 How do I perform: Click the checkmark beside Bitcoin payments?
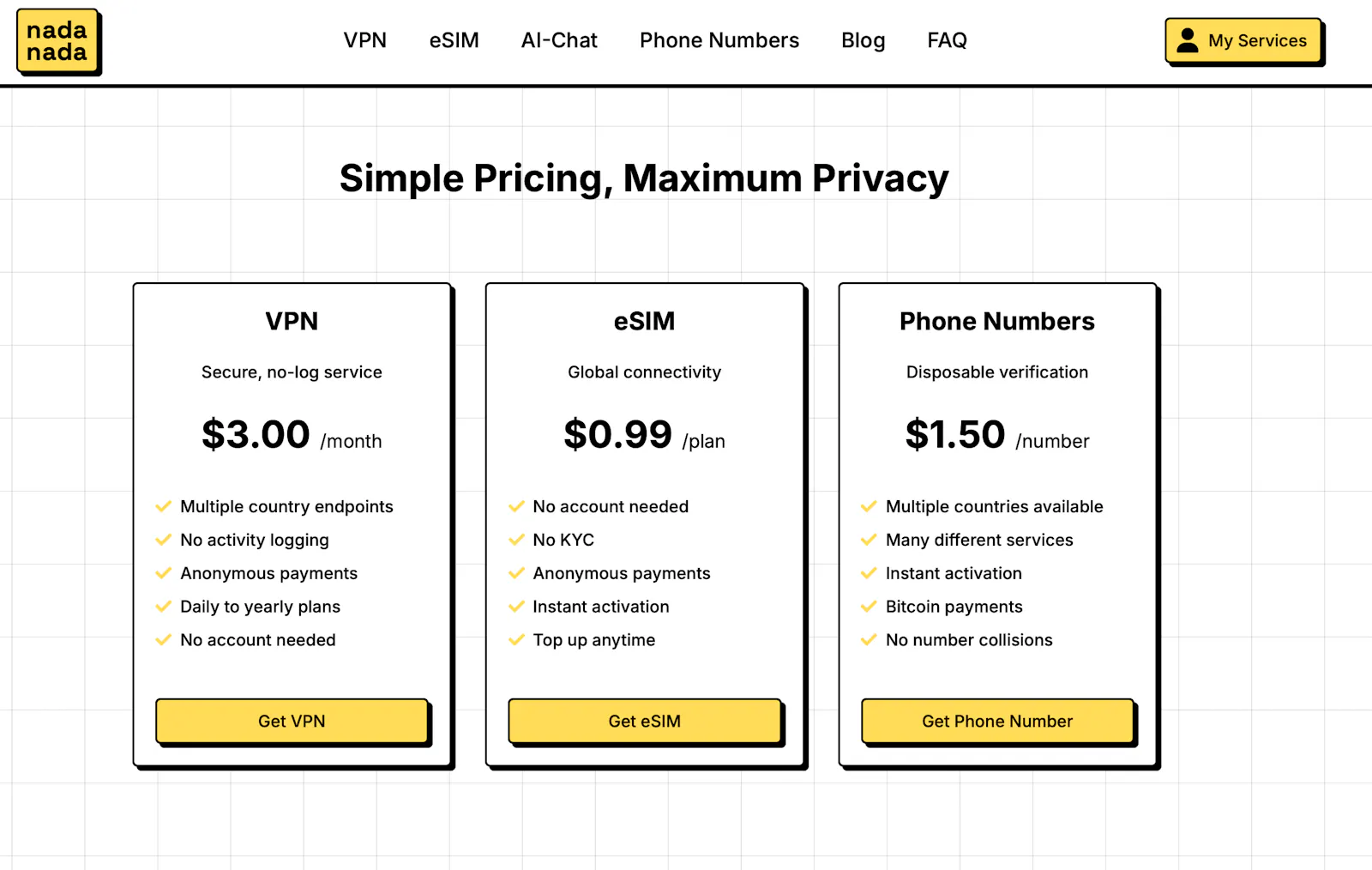[869, 607]
